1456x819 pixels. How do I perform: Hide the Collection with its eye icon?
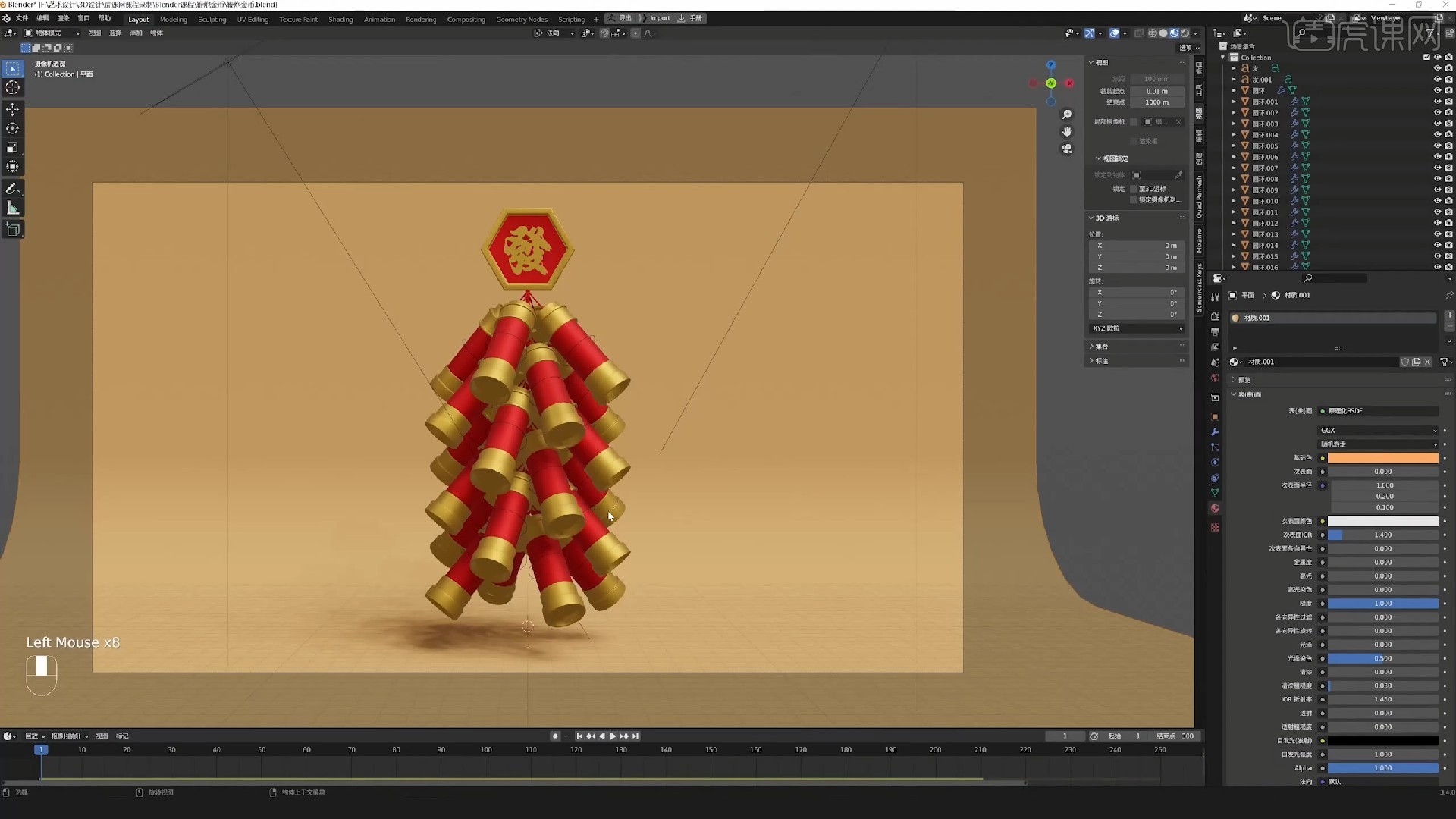point(1437,58)
